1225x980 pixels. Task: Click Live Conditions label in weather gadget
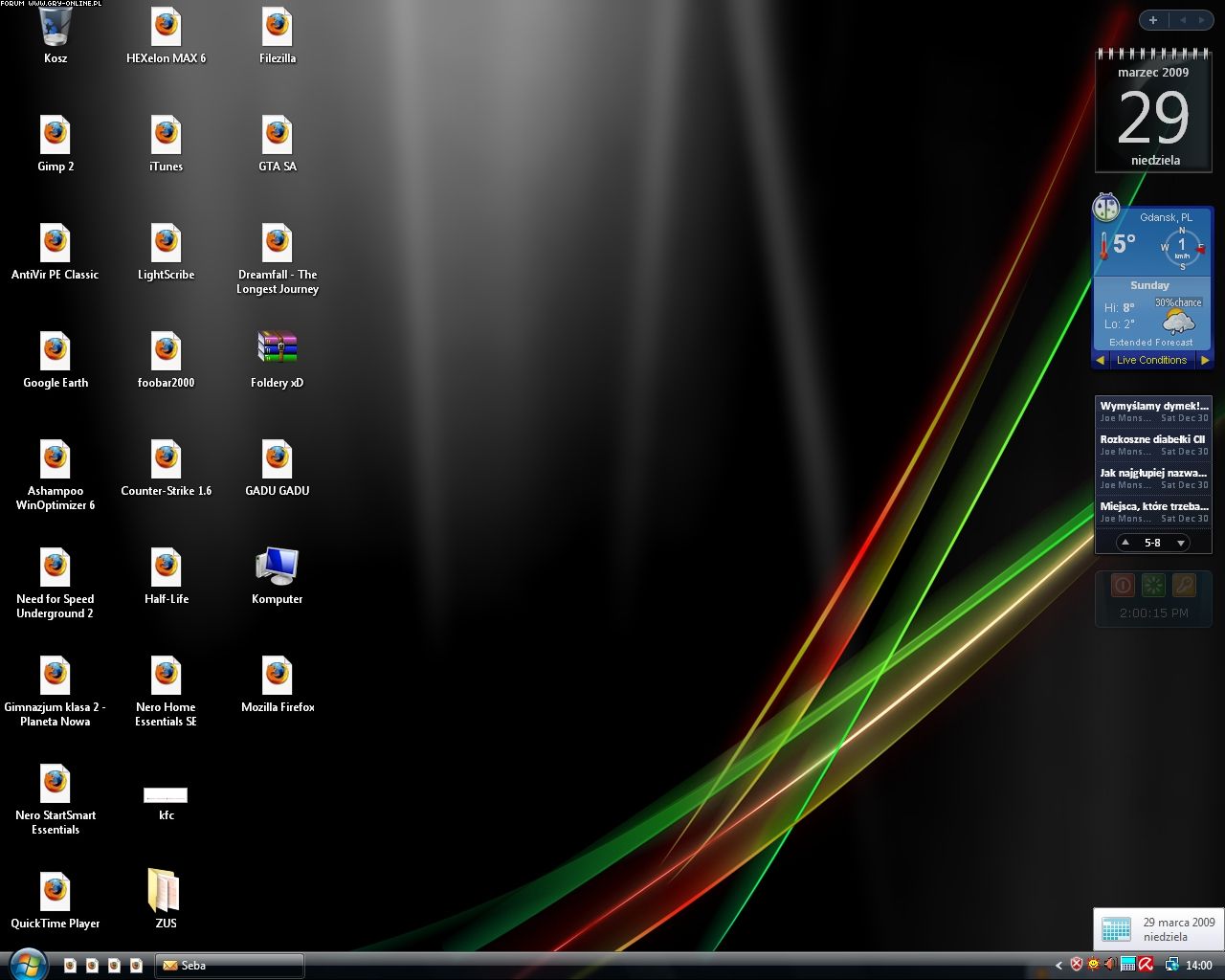pos(1151,360)
